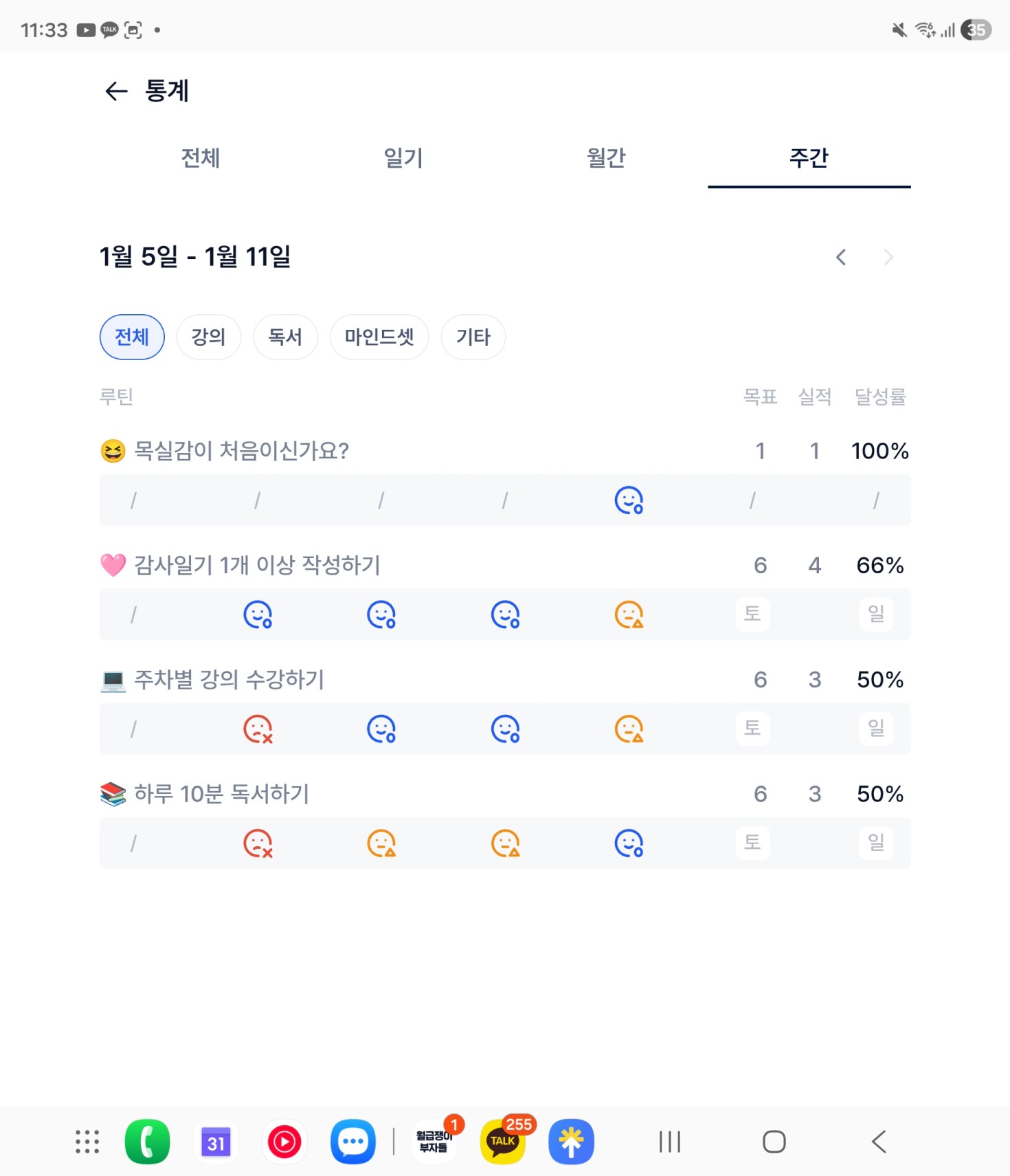The width and height of the screenshot is (1010, 1176).
Task: Switch to the 월간 tab
Action: coord(605,158)
